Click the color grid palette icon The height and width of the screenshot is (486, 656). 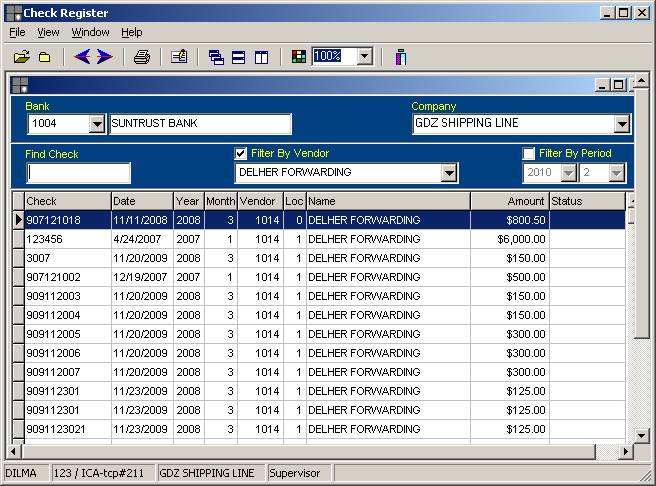[299, 57]
